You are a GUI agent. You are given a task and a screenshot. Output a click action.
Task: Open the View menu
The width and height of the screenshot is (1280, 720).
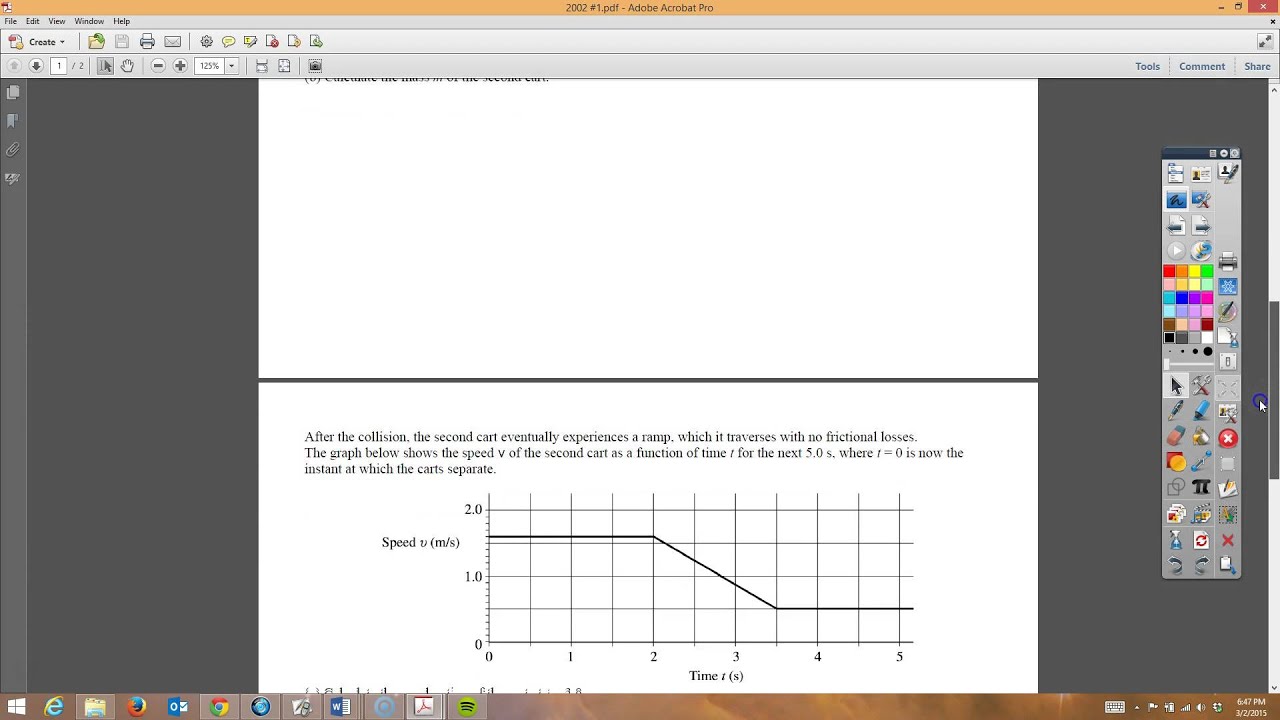[57, 21]
